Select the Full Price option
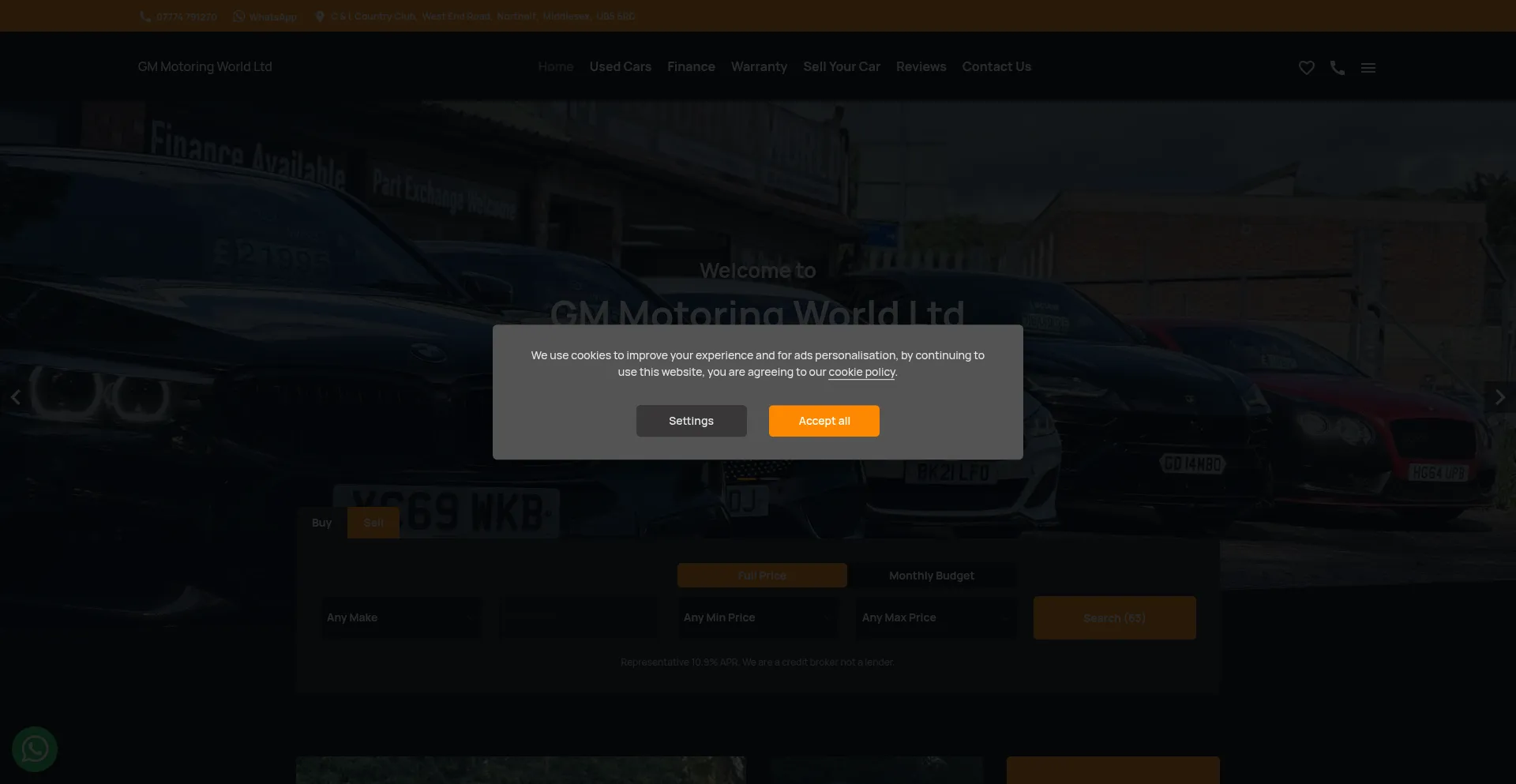 [x=761, y=575]
